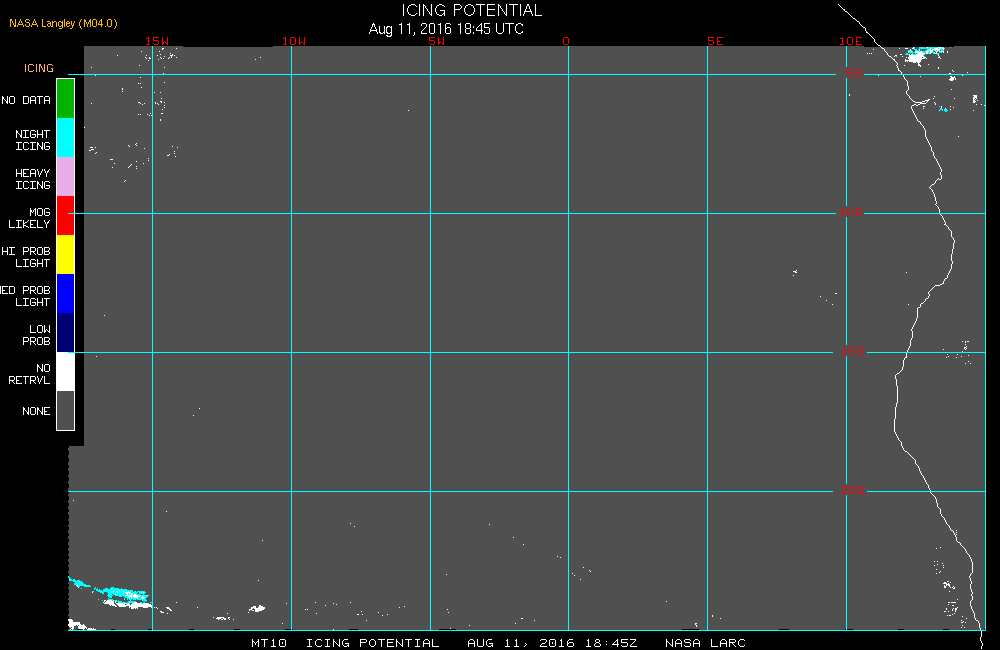Click the yellow HI PROB LIGHT swatch
Viewport: 1000px width, 650px height.
[x=66, y=255]
